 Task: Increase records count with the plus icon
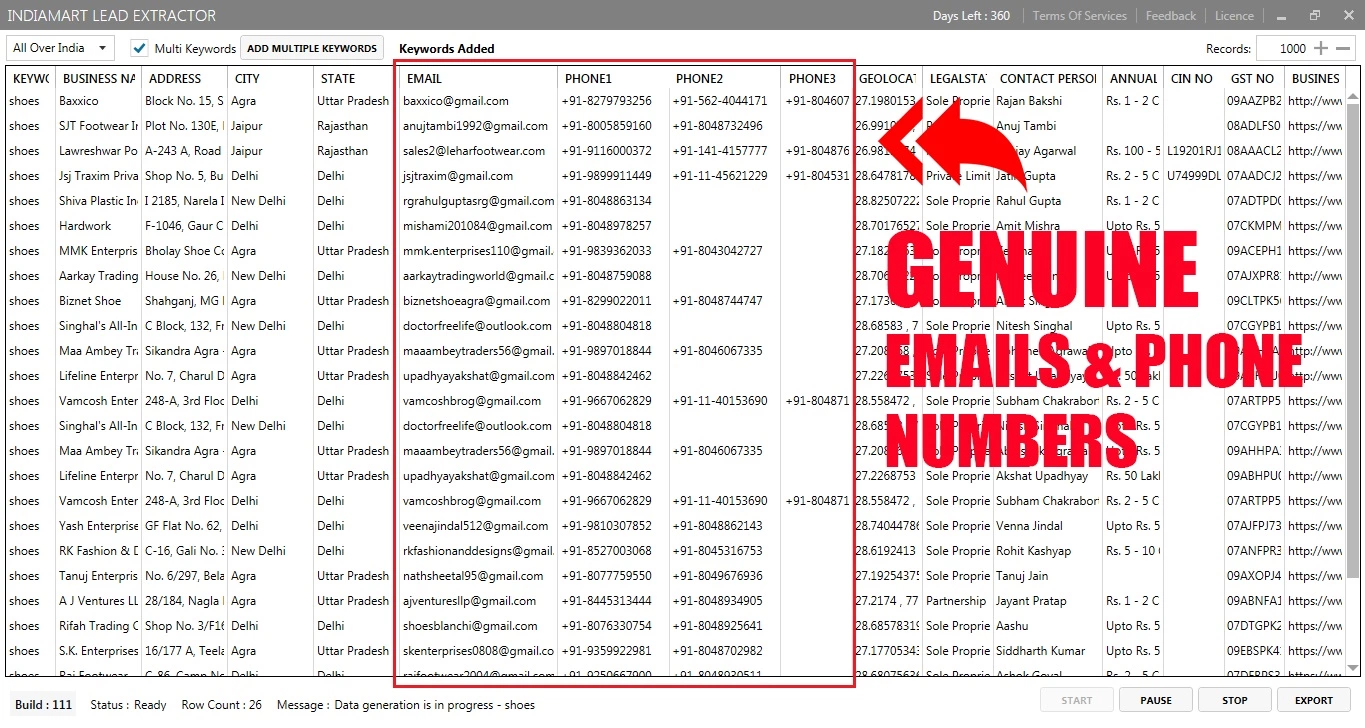pyautogui.click(x=1321, y=48)
